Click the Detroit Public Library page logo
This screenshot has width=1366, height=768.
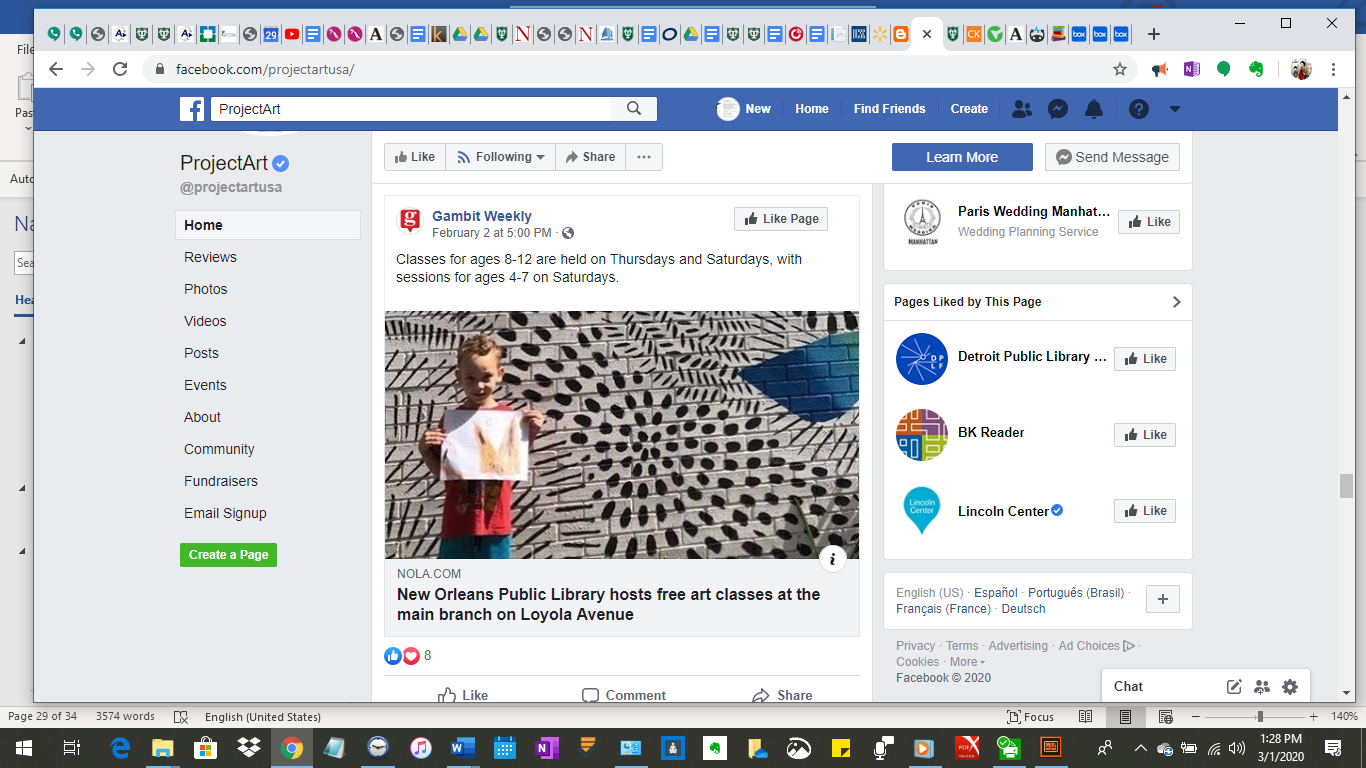[x=922, y=359]
